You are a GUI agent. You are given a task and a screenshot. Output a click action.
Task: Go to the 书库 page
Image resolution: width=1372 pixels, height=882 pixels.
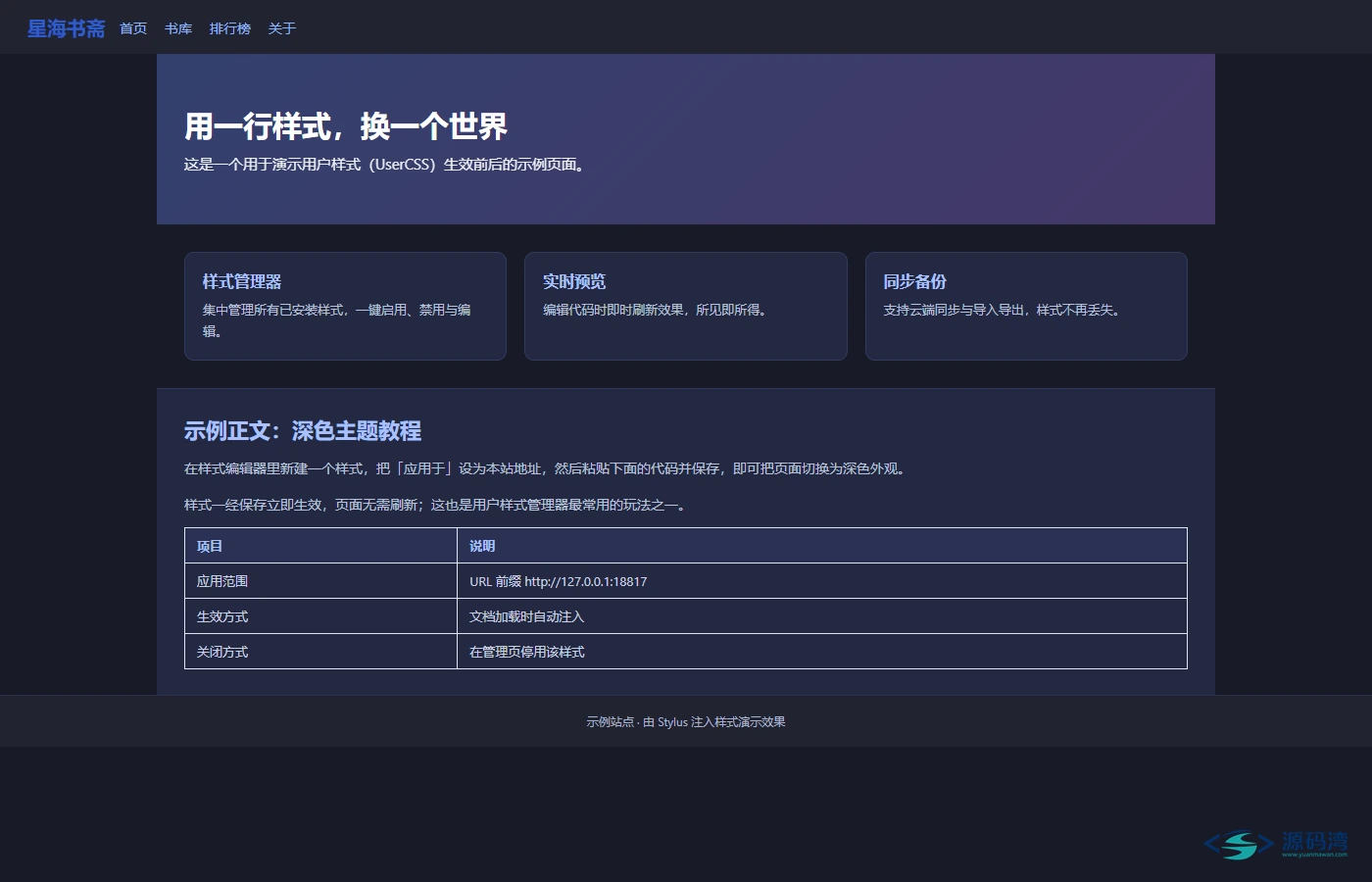point(178,28)
